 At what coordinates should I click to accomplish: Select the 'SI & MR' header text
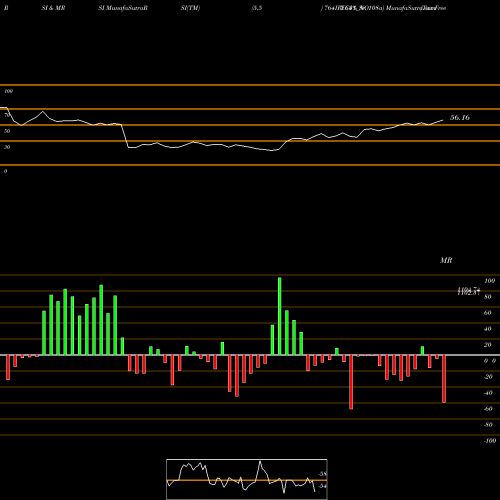53,8
